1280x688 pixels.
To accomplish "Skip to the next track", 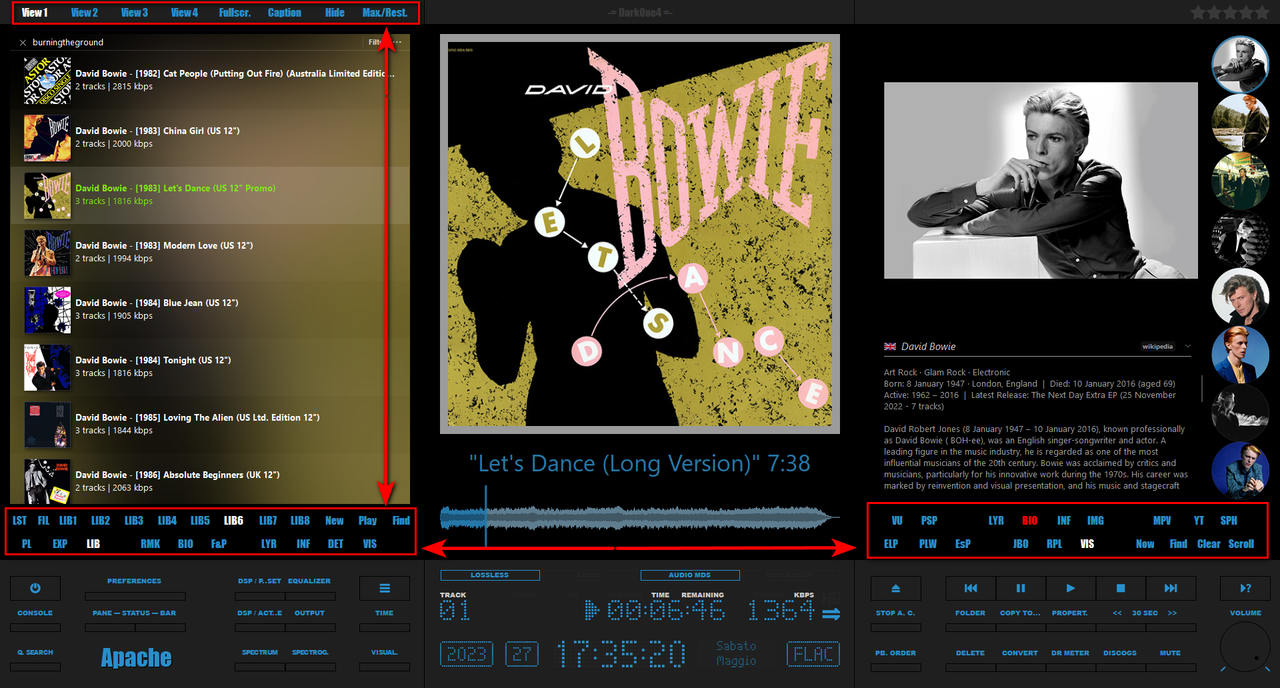I will click(x=1170, y=588).
